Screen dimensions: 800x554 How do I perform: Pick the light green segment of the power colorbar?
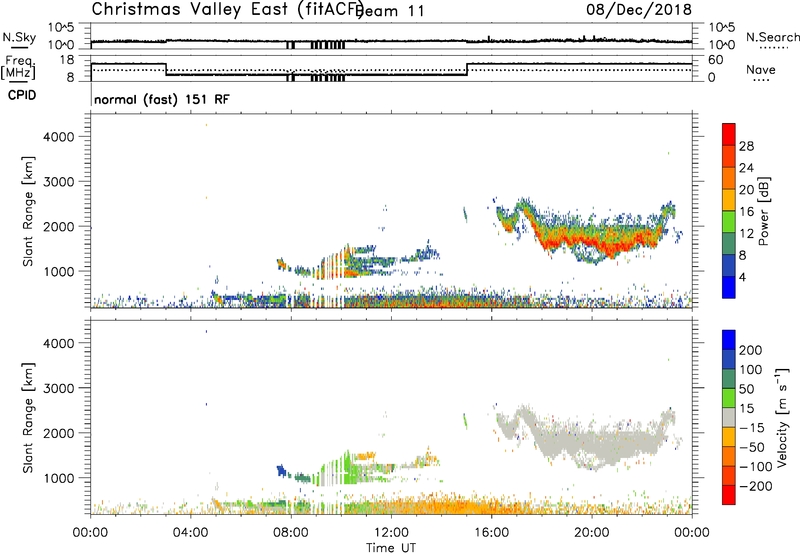tap(729, 222)
